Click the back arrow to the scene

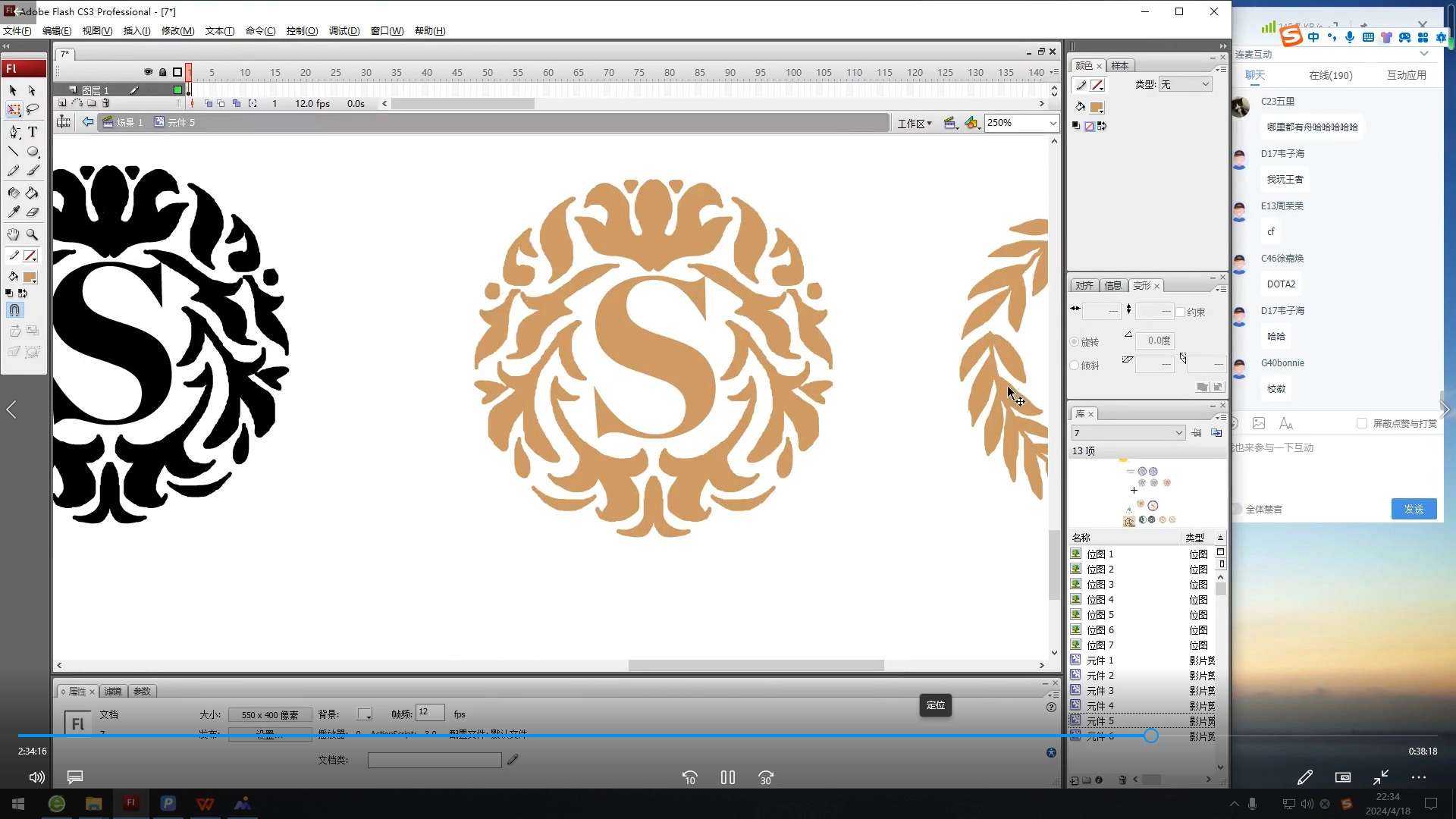tap(88, 122)
